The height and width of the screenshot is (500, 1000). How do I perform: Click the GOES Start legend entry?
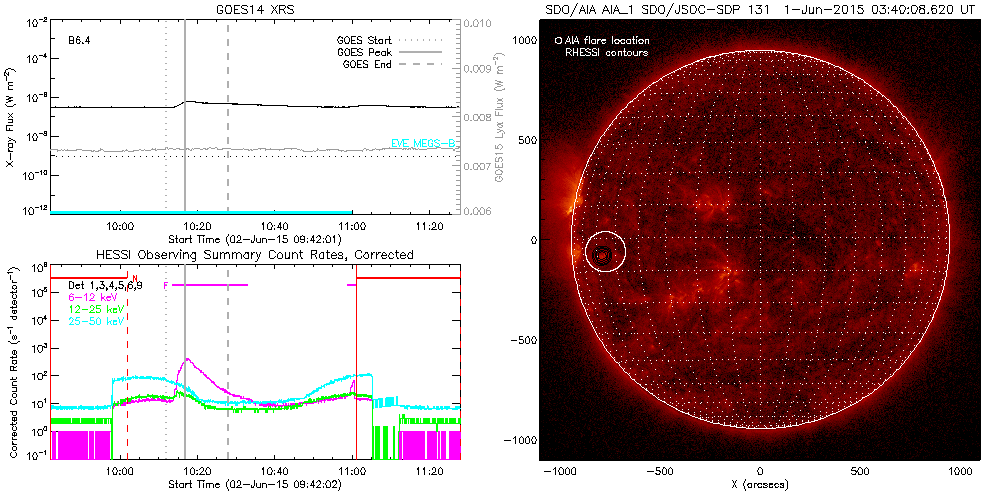(367, 41)
